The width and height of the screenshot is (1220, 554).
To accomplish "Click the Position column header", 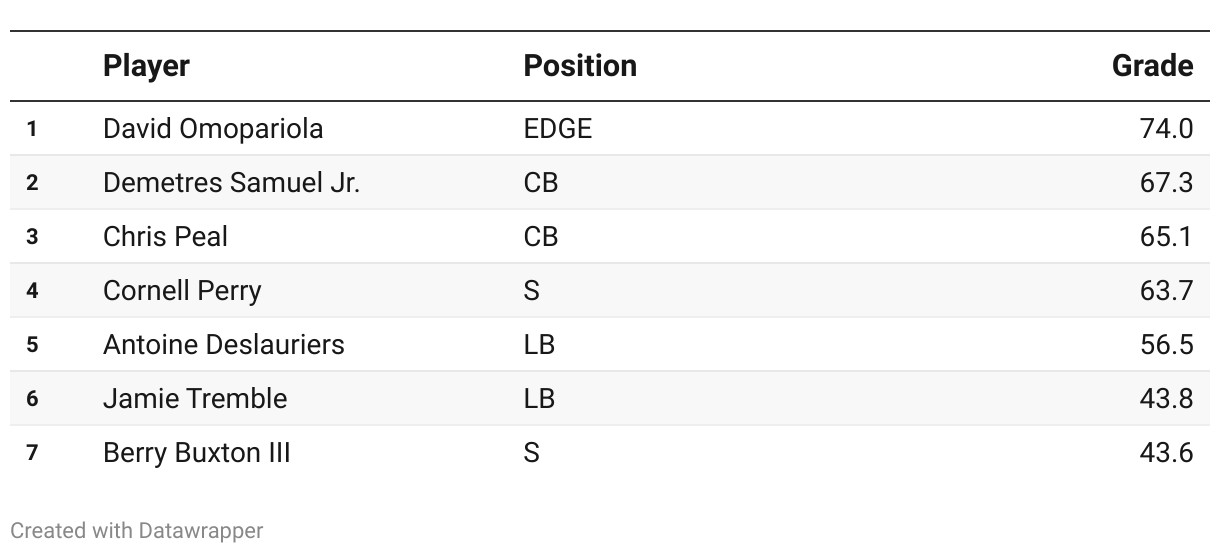I will click(x=580, y=66).
